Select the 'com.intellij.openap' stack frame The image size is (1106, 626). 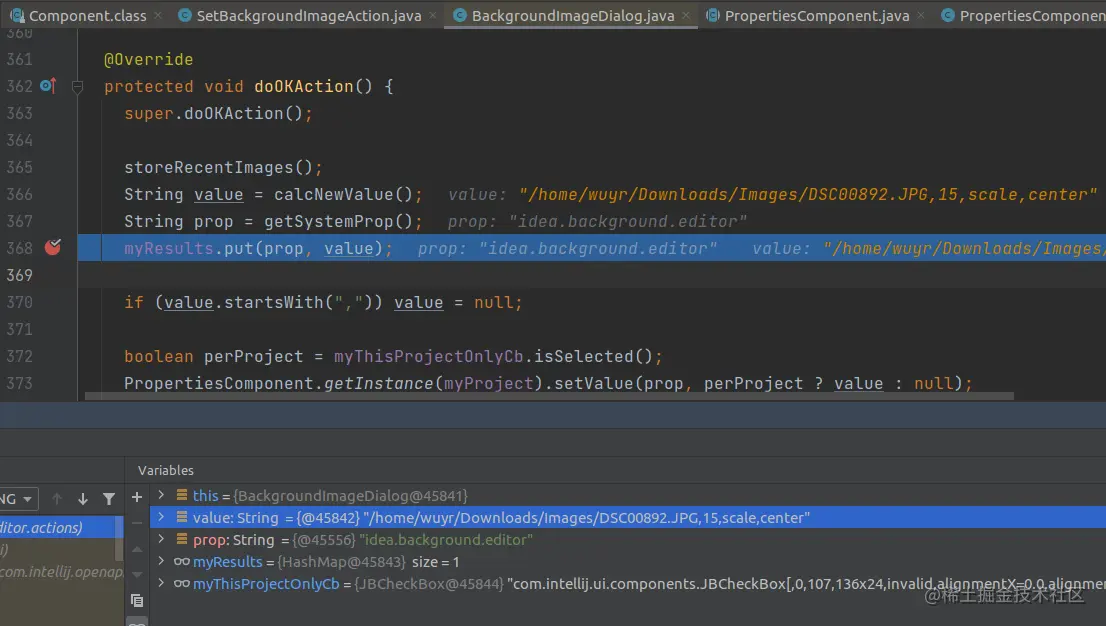tap(61, 572)
